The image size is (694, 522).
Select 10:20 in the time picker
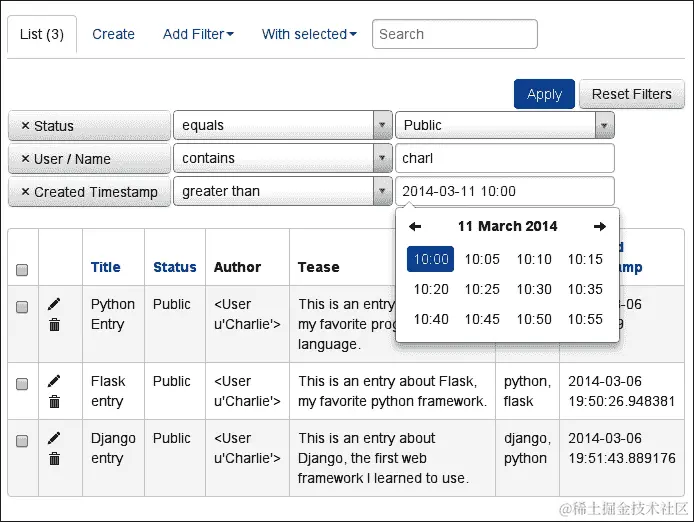pos(431,289)
